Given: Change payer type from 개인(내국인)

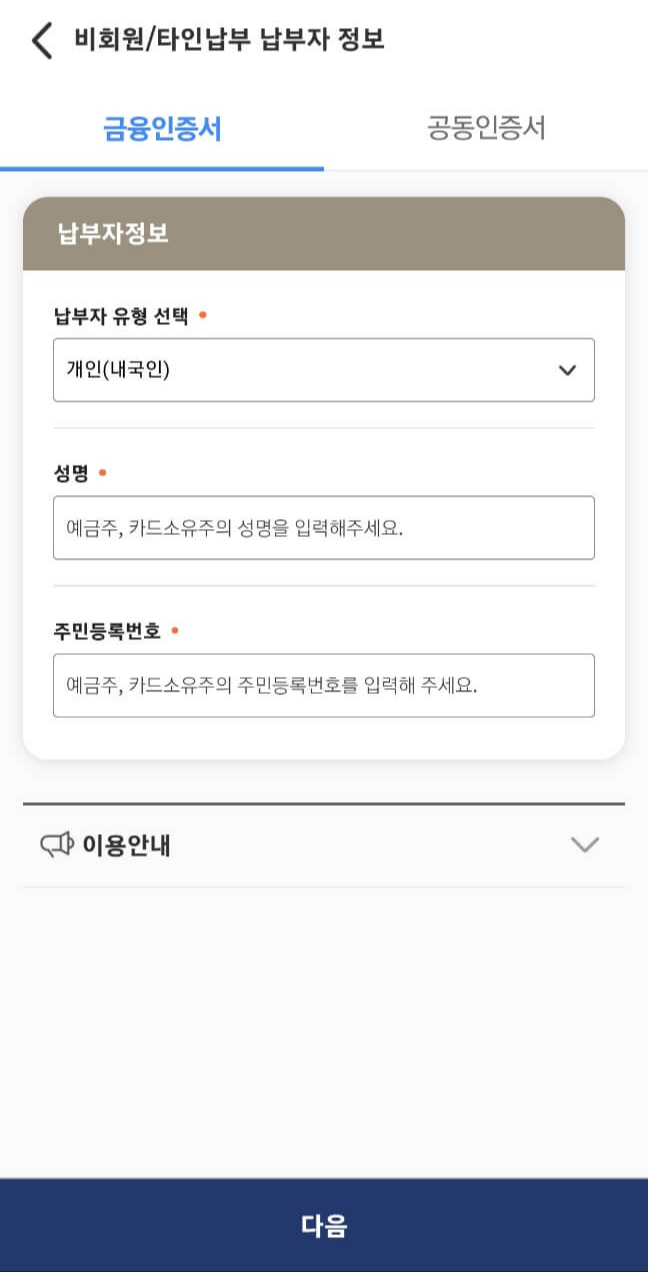Looking at the screenshot, I should point(324,370).
